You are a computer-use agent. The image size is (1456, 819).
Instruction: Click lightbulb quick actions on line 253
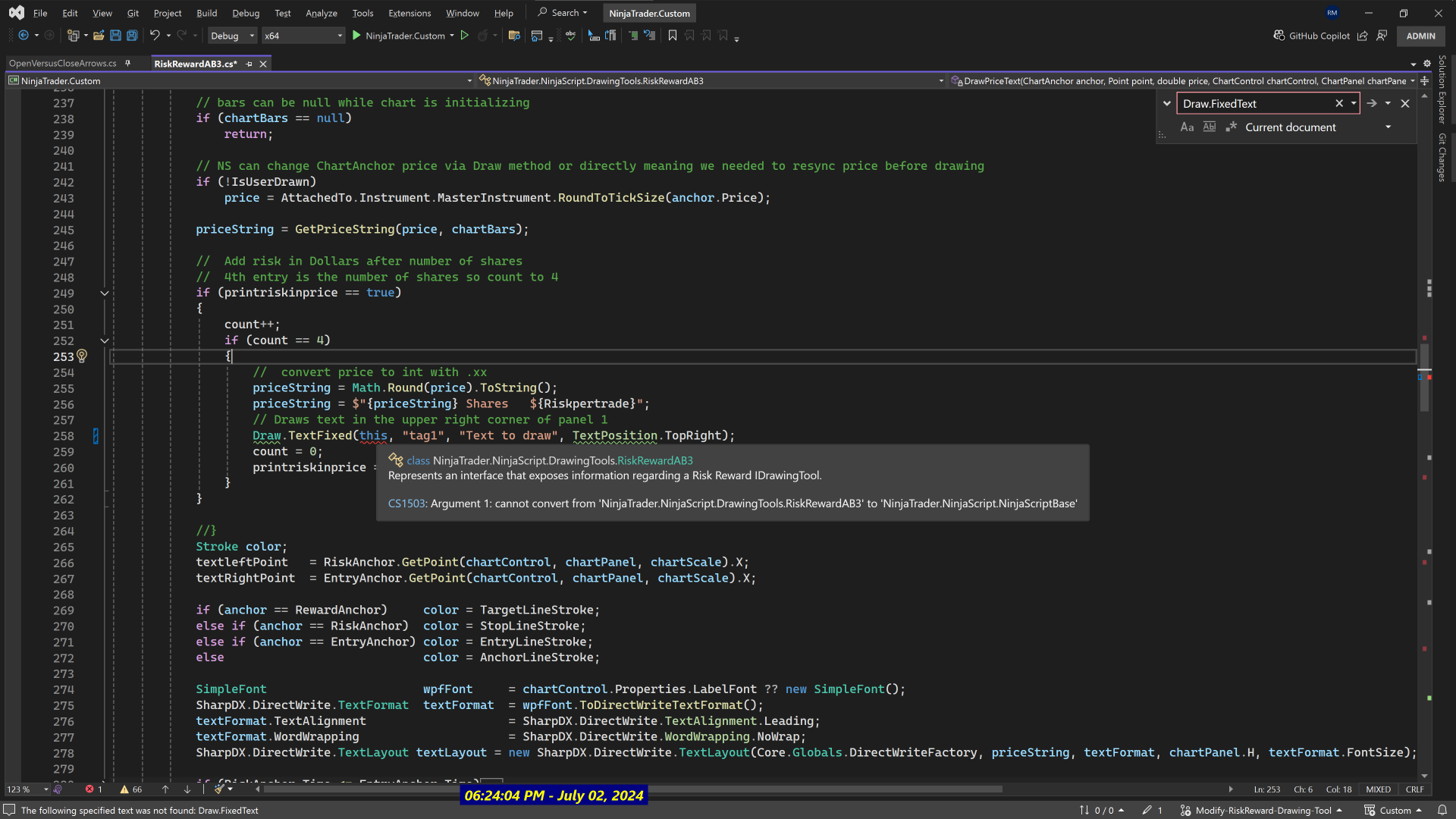click(82, 356)
